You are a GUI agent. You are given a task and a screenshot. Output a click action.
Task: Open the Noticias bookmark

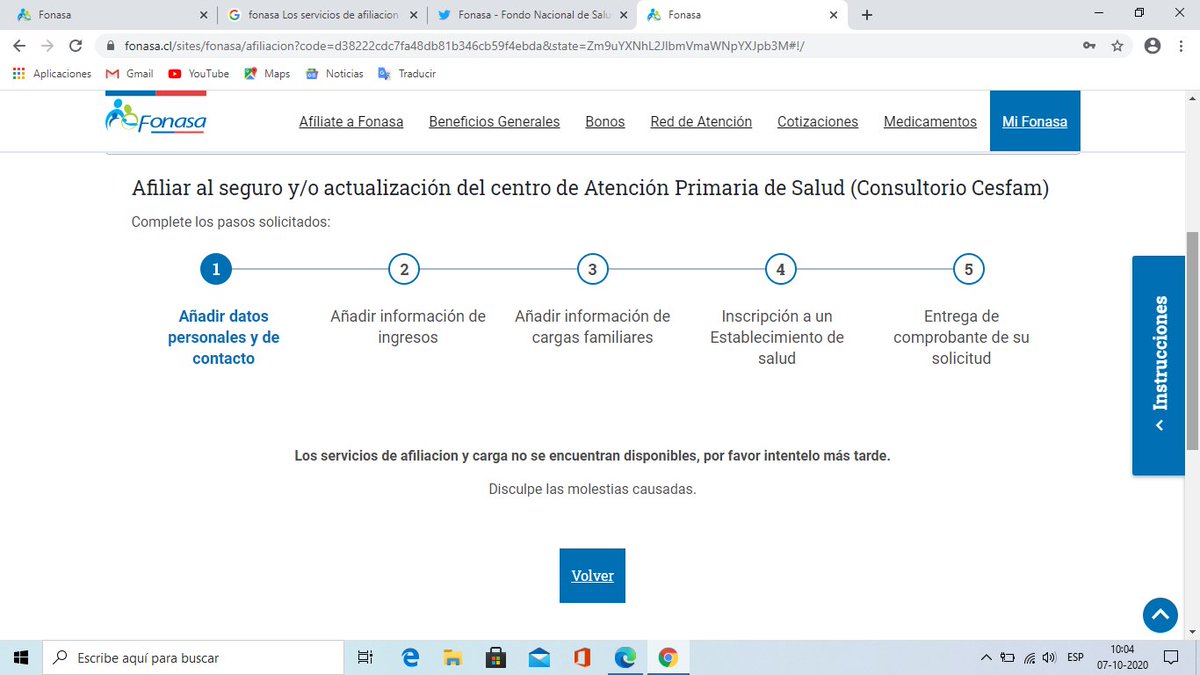[334, 74]
